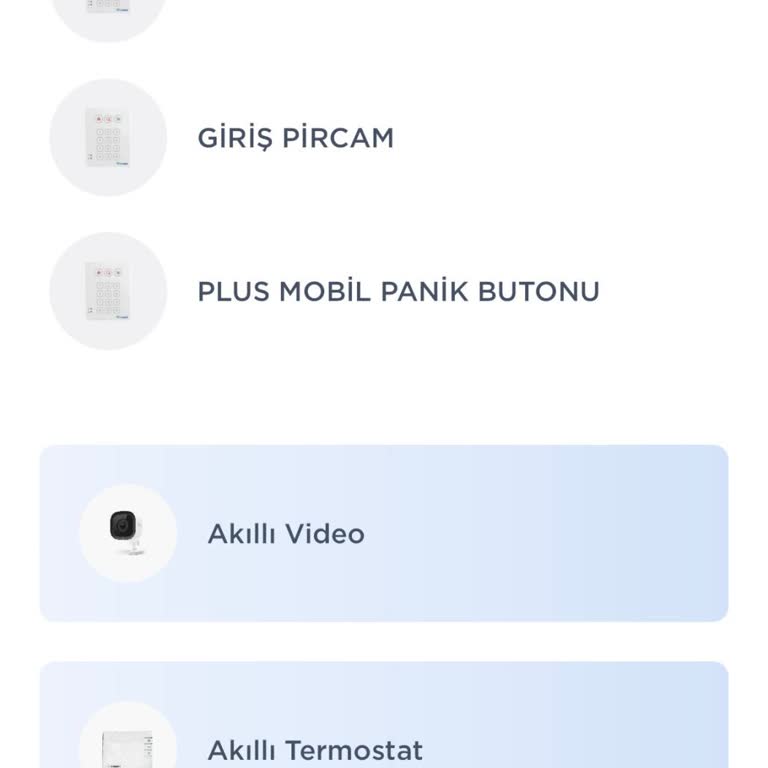
Task: Tap the word Video in the blue card
Action: [x=325, y=534]
